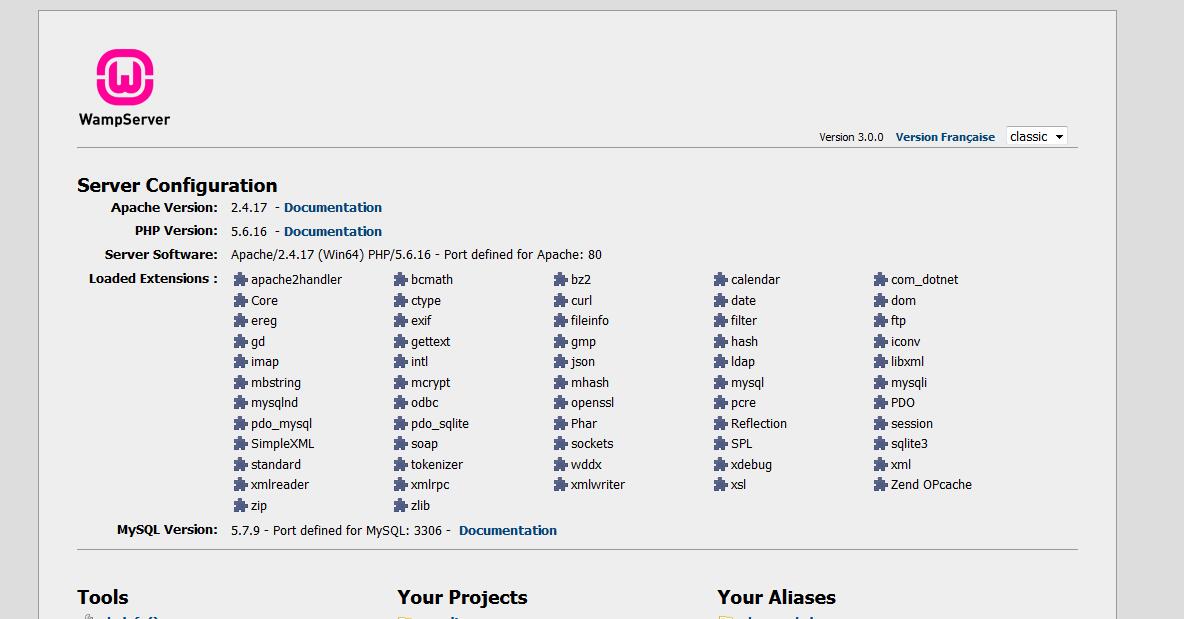The height and width of the screenshot is (619, 1184).
Task: Click puzzle icon next to mysqli
Action: (x=881, y=383)
